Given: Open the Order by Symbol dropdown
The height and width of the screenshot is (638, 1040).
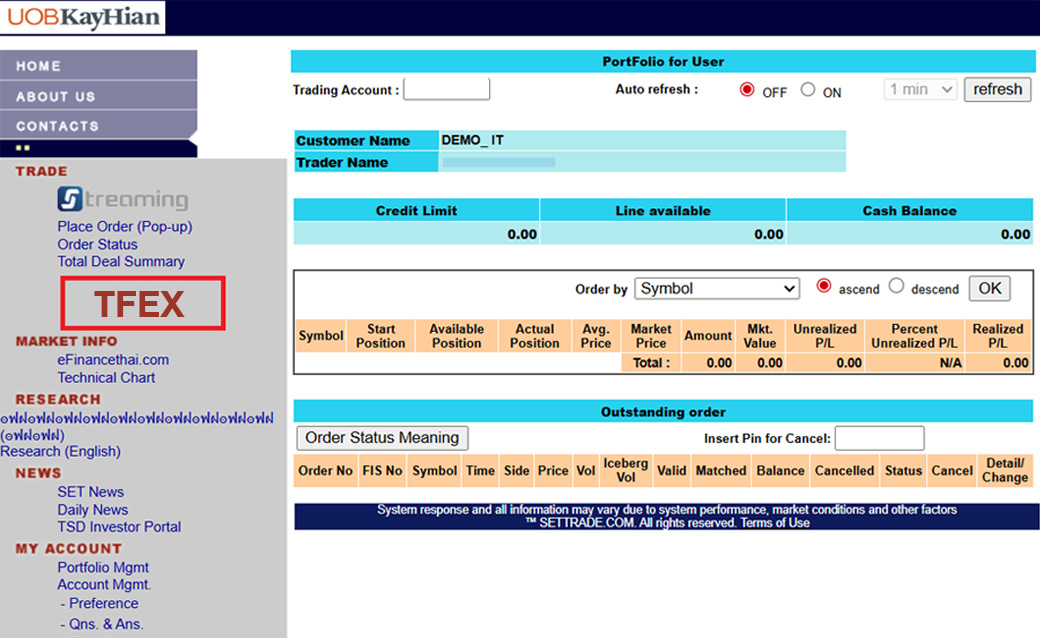Looking at the screenshot, I should tap(717, 289).
